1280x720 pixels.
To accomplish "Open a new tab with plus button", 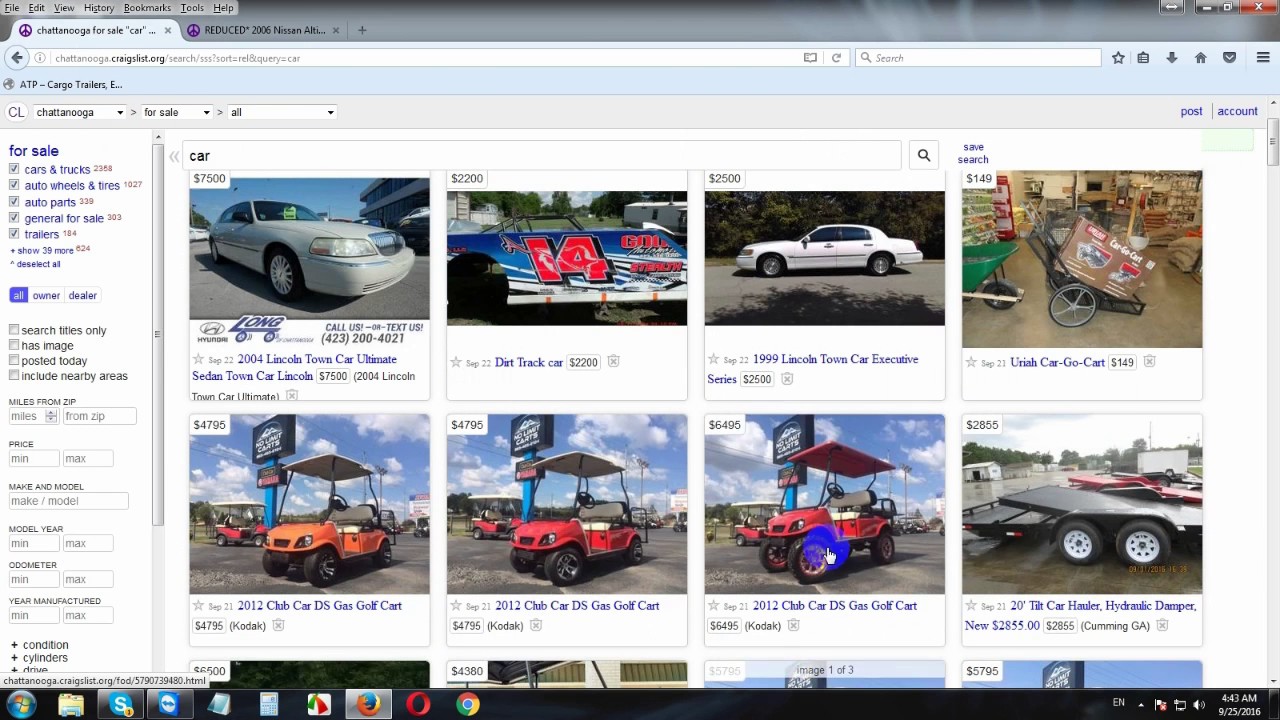I will 362,30.
